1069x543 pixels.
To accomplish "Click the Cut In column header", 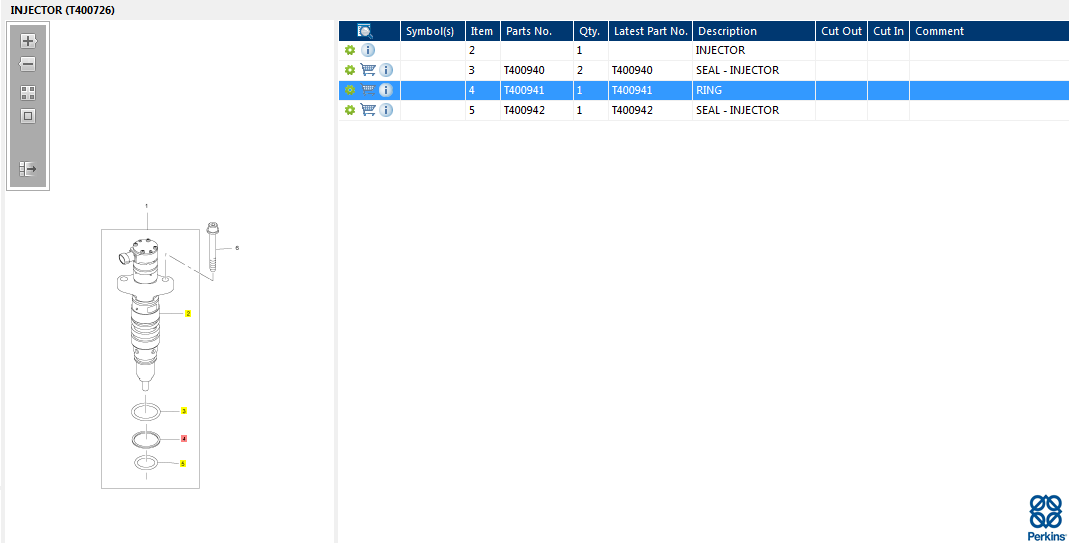I will 888,31.
